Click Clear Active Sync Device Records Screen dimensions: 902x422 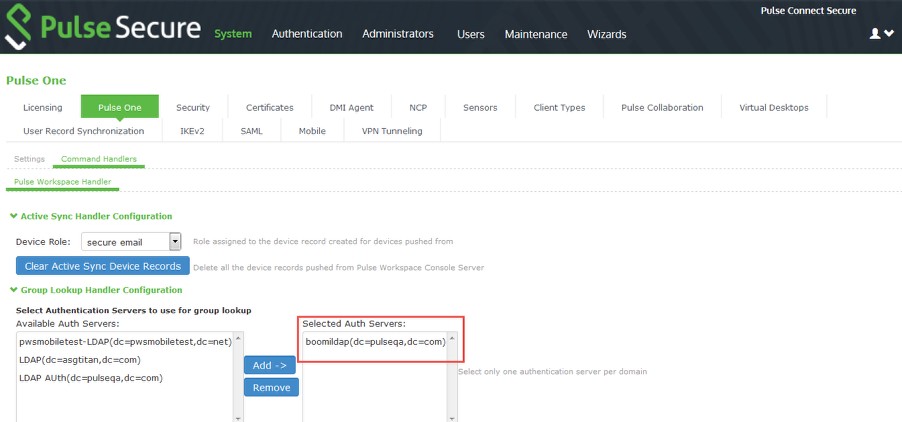[x=103, y=266]
